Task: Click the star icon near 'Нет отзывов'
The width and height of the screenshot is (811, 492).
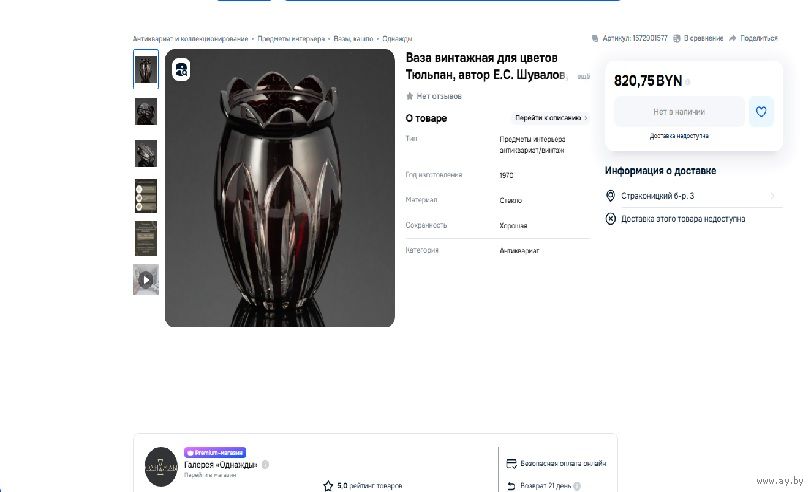Action: (x=410, y=96)
